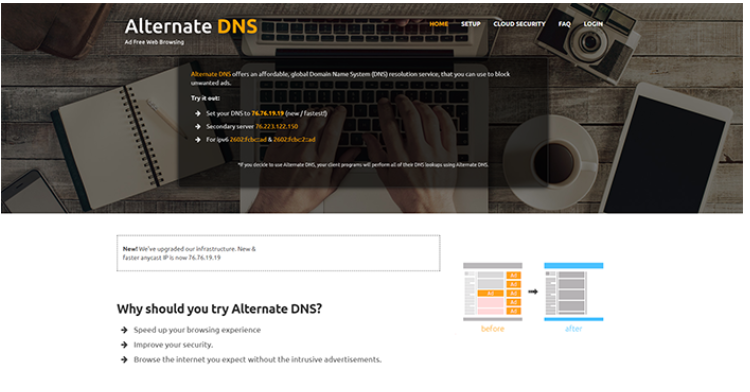Click the IPv6 address 2602:fcbc::ad
The height and width of the screenshot is (392, 750).
pos(248,140)
